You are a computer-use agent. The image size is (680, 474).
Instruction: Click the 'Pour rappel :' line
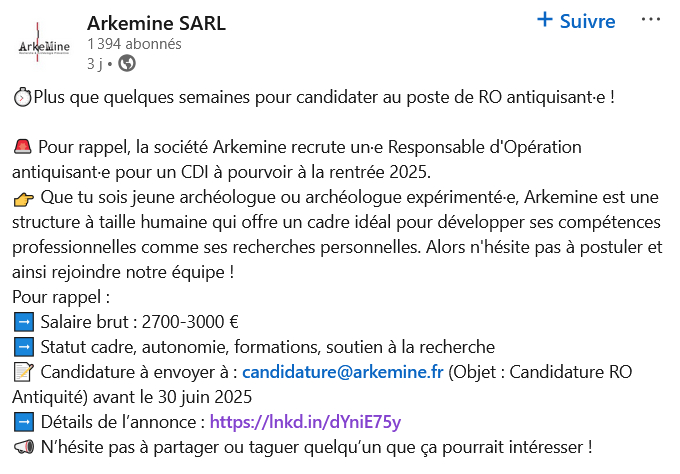(60, 297)
